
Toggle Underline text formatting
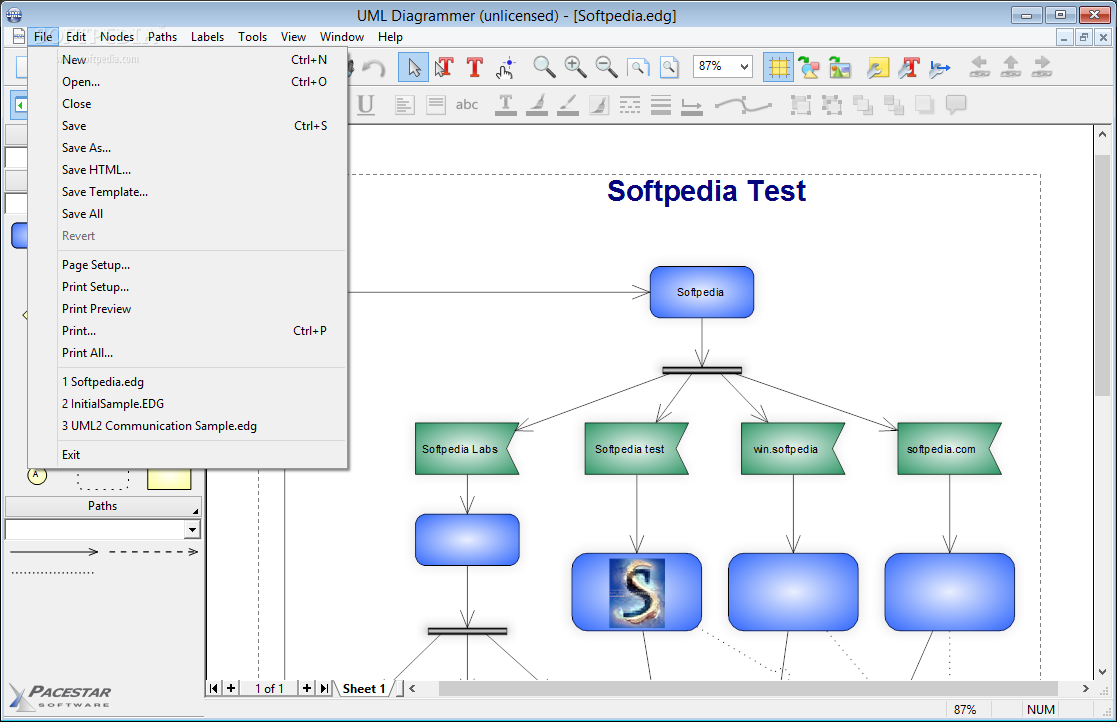tap(365, 105)
